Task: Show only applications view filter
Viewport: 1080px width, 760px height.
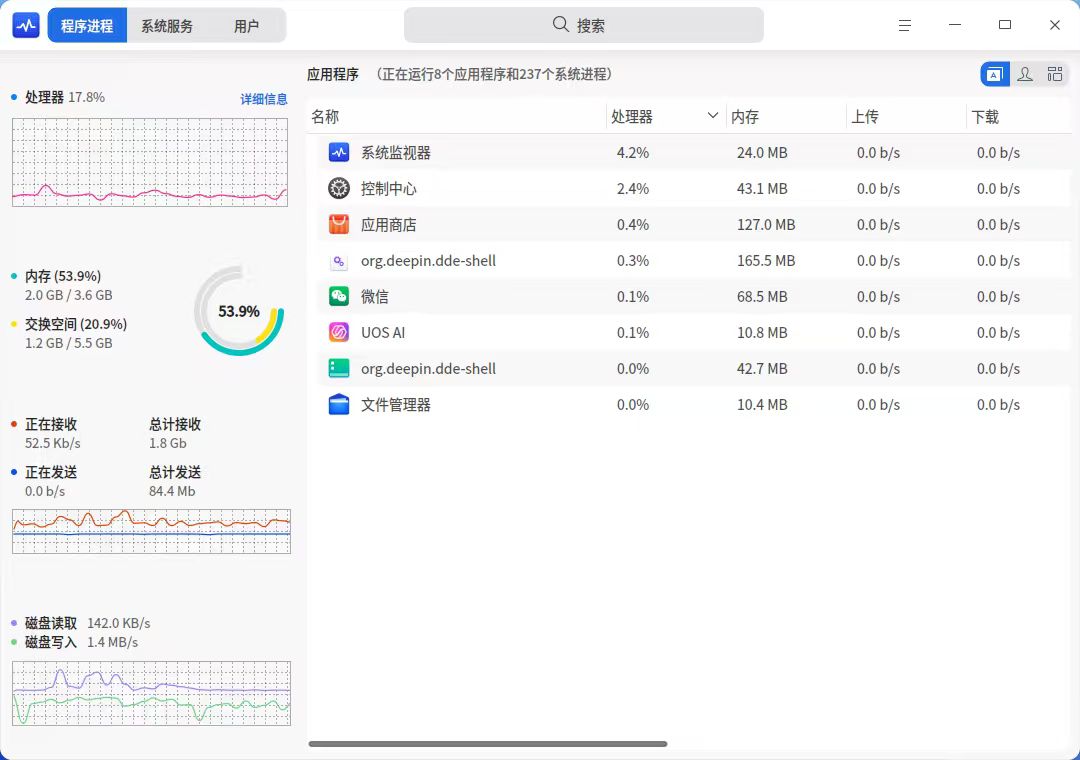Action: pyautogui.click(x=995, y=74)
